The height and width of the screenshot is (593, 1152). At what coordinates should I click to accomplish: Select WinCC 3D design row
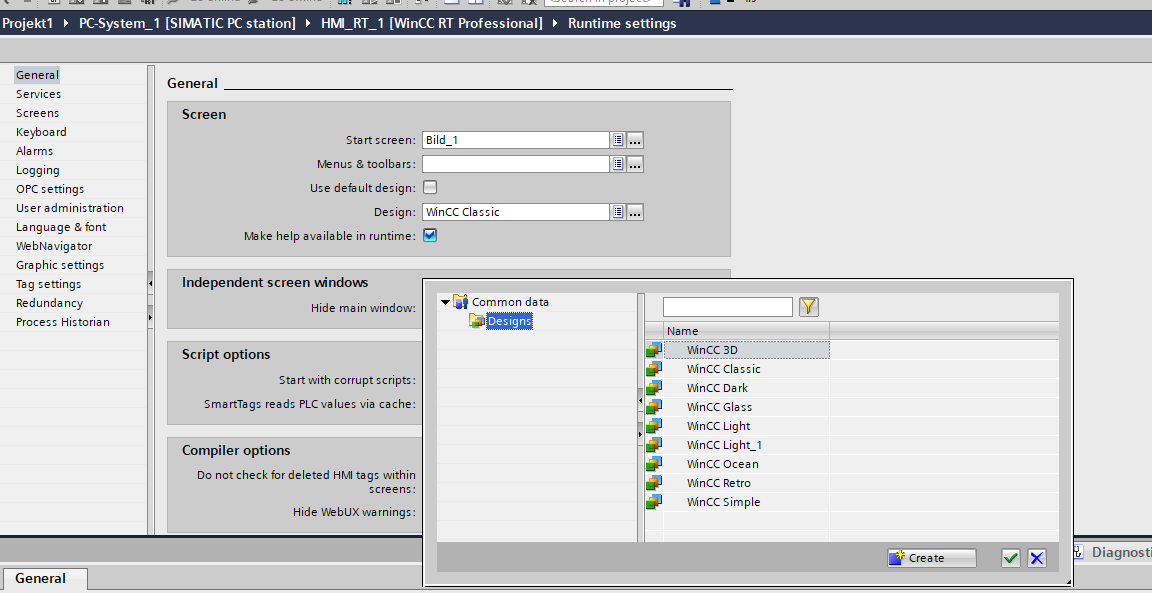pyautogui.click(x=746, y=351)
